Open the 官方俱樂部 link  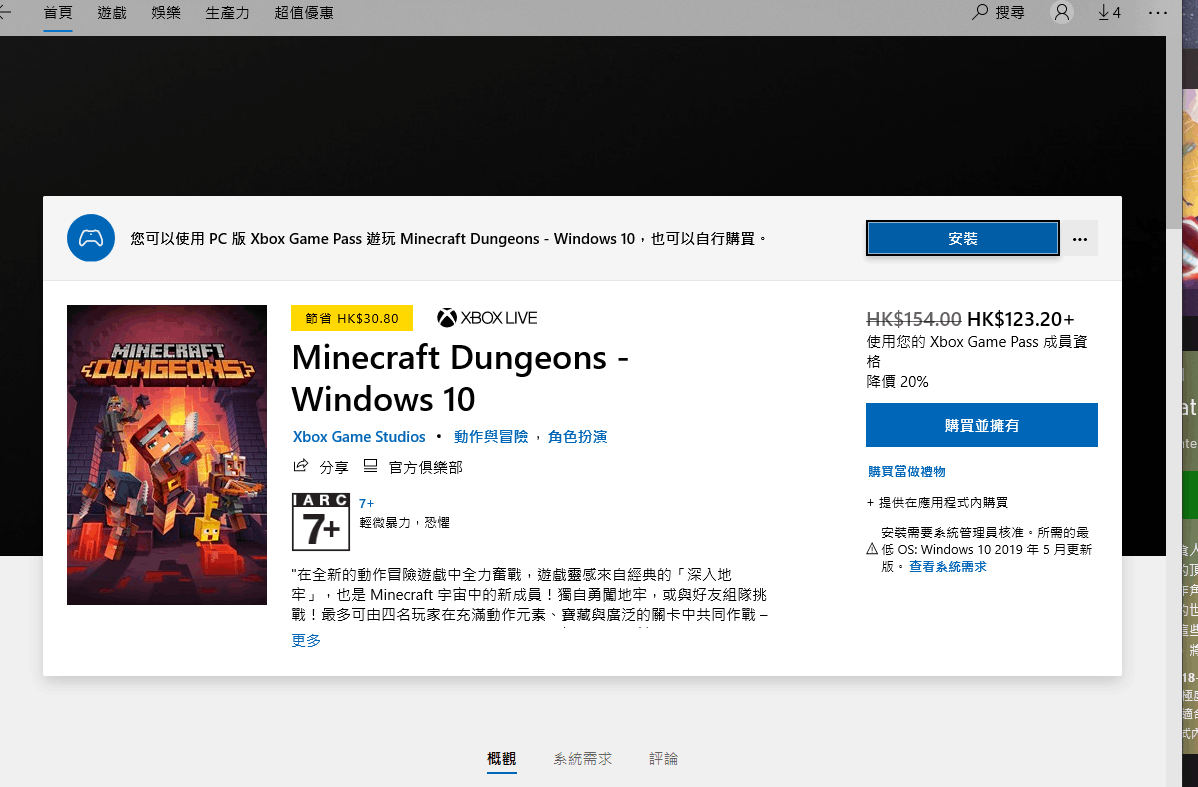pos(426,467)
